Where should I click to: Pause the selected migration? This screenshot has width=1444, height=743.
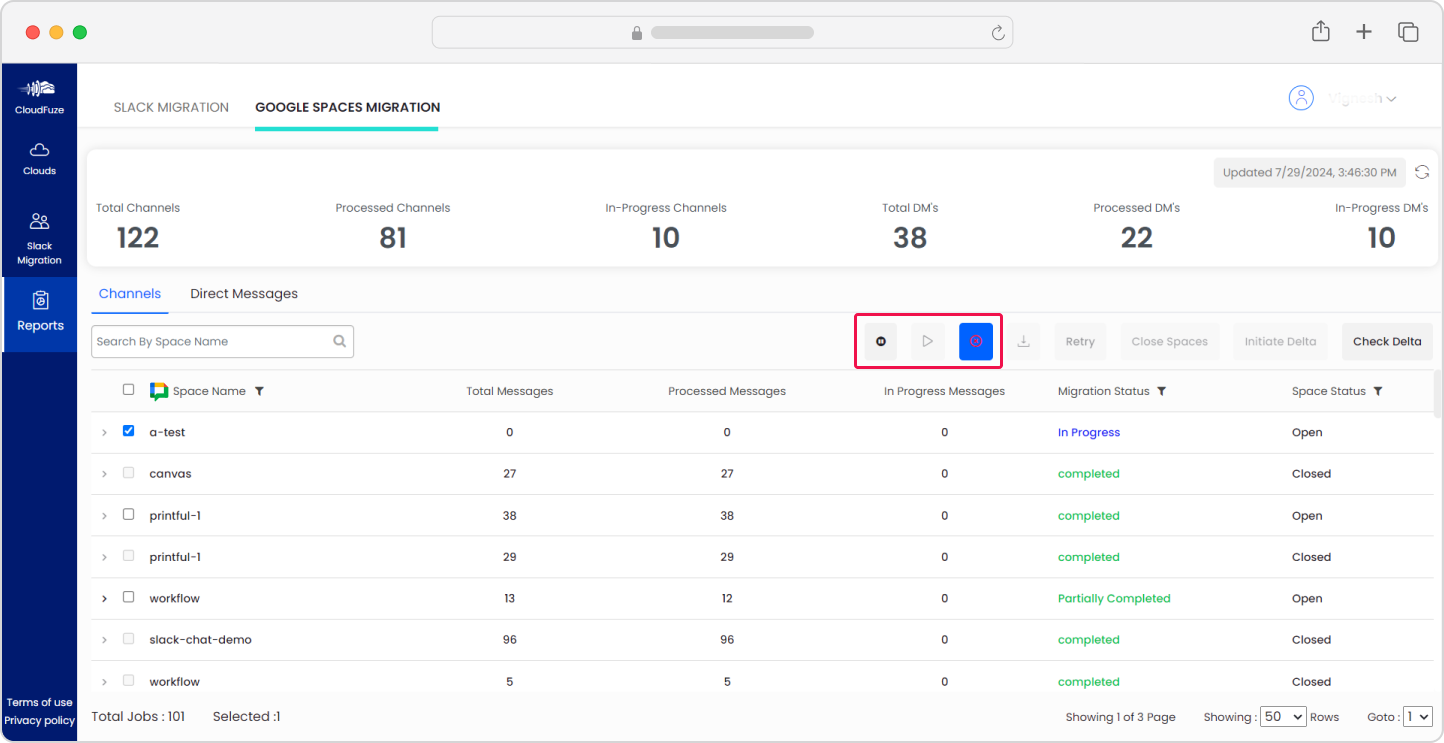881,341
